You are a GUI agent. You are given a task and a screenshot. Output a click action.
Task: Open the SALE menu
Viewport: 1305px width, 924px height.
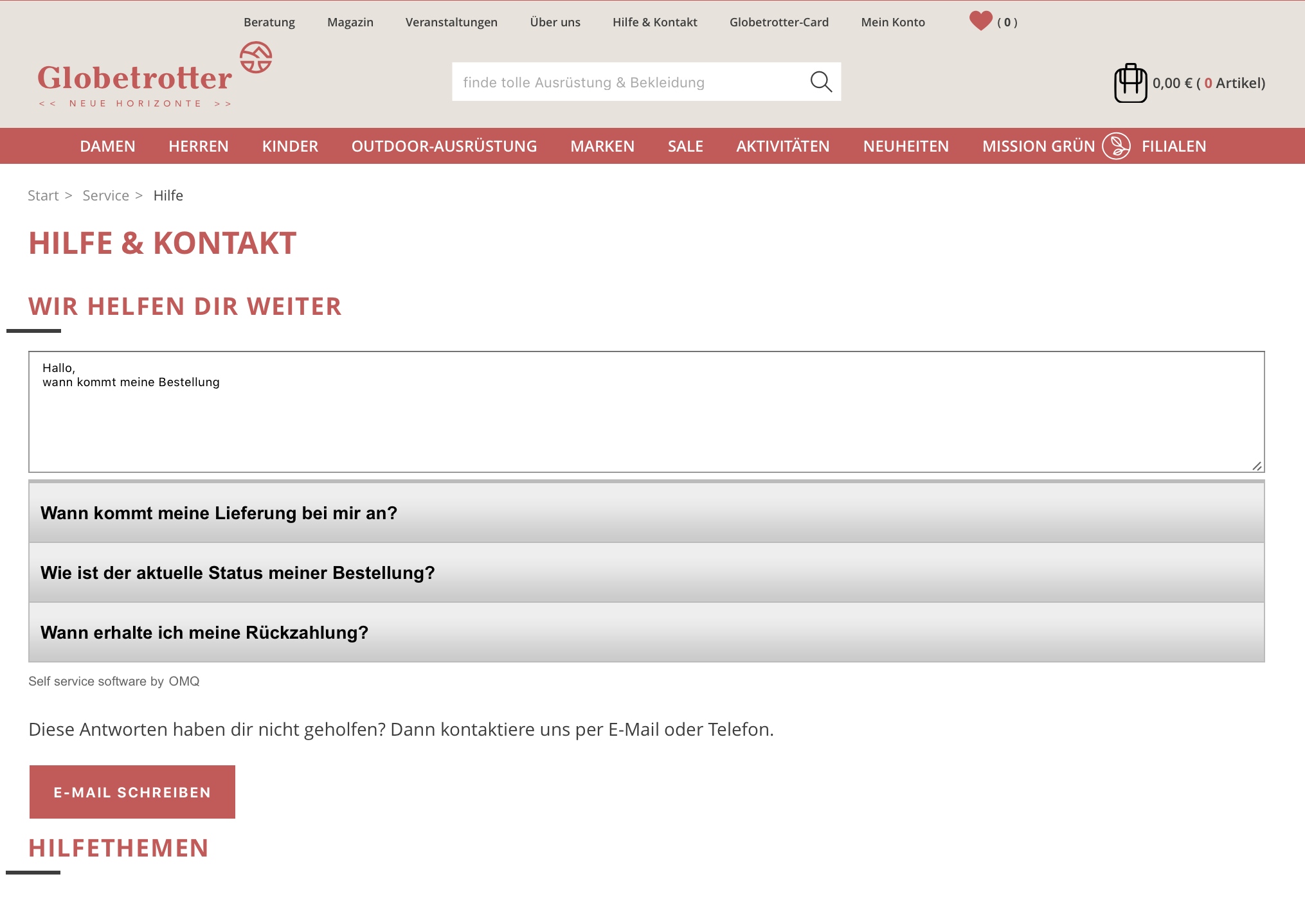pos(685,146)
